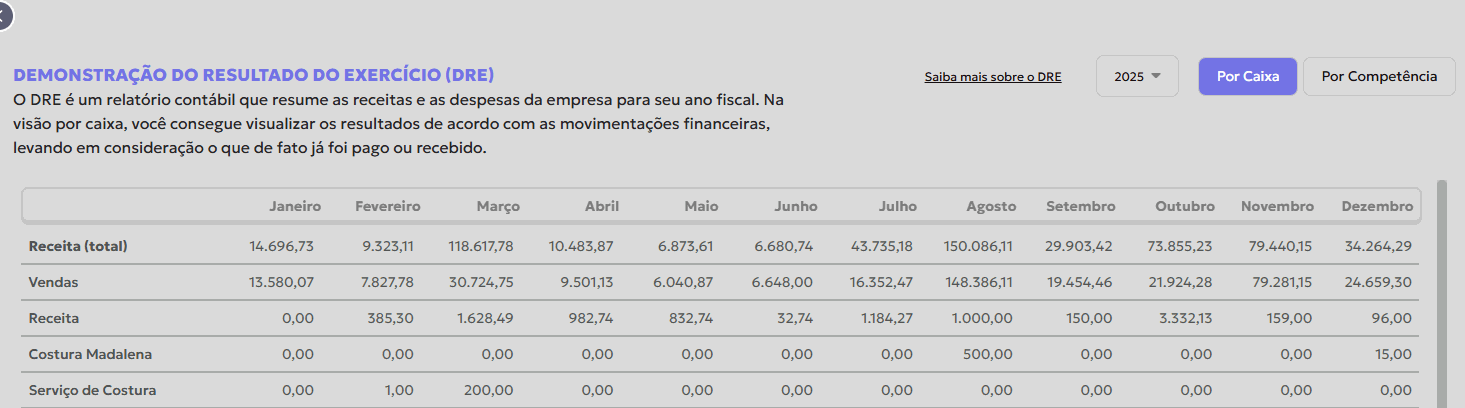Switch to the Por Caixa view
1465x408 pixels.
(x=1247, y=76)
